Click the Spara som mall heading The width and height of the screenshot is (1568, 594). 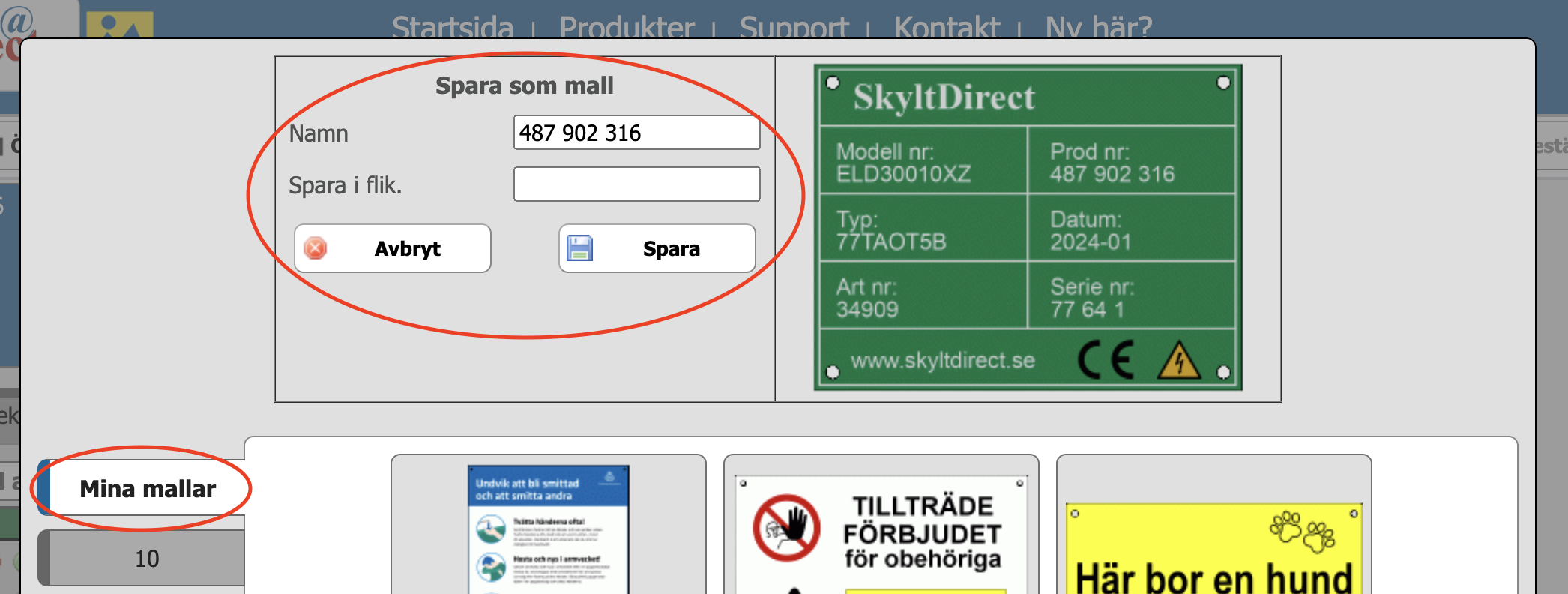(525, 85)
